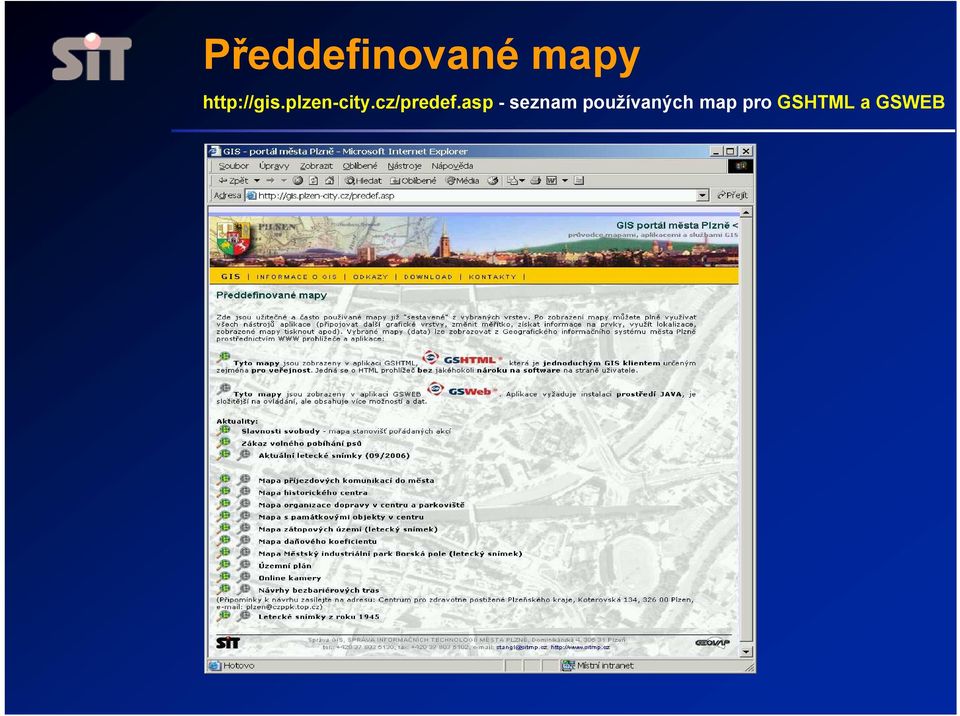Open the ODKAZY navigation item
This screenshot has width=960, height=716.
point(370,277)
